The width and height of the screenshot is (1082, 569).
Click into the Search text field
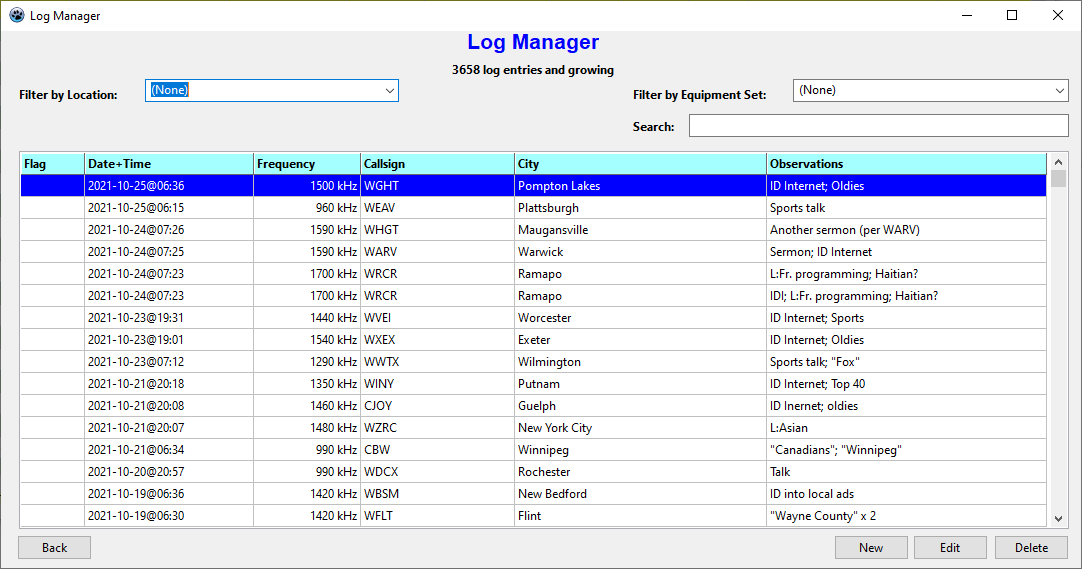(878, 126)
